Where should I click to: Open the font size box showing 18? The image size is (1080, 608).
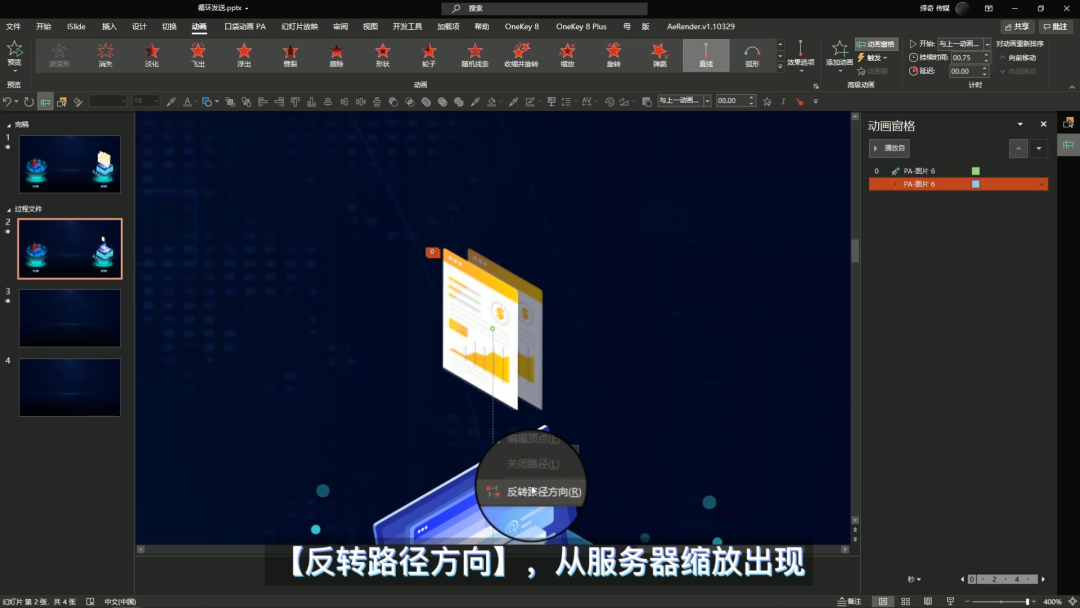point(145,101)
